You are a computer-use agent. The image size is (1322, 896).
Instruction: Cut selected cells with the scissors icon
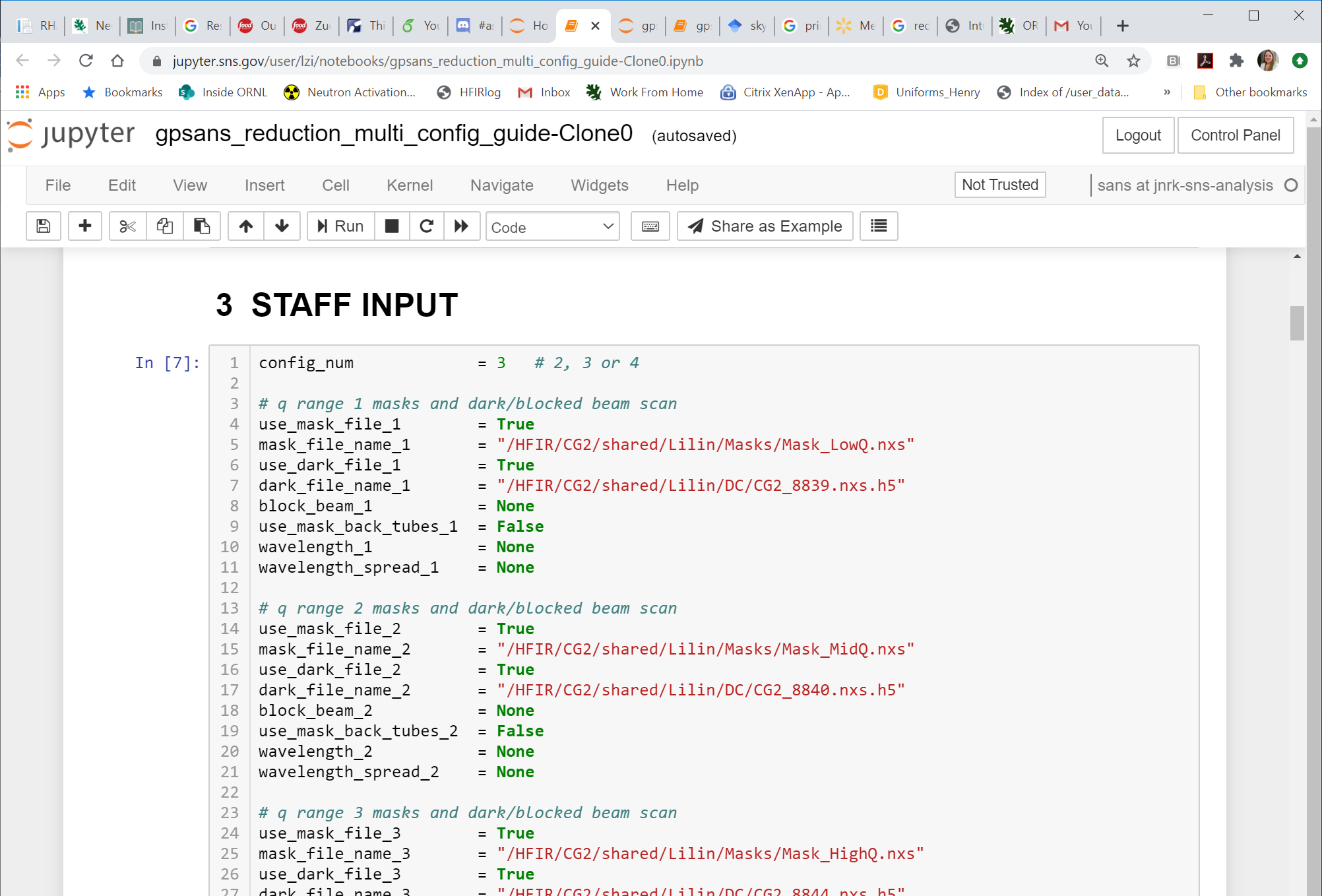127,226
